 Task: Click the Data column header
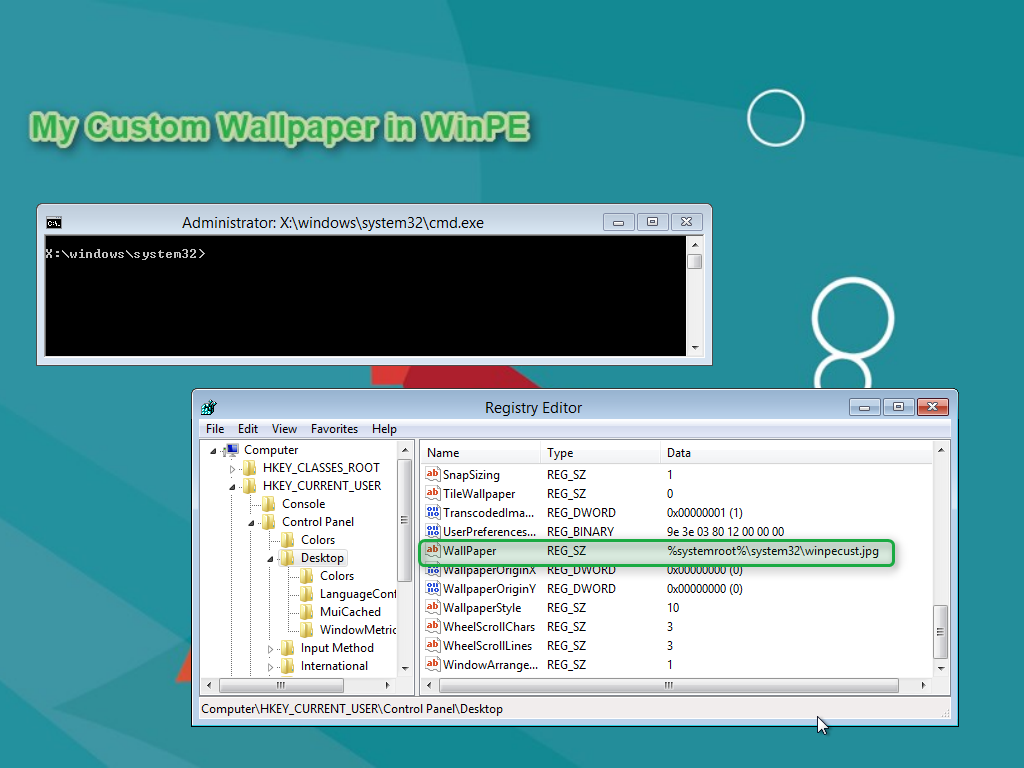679,453
